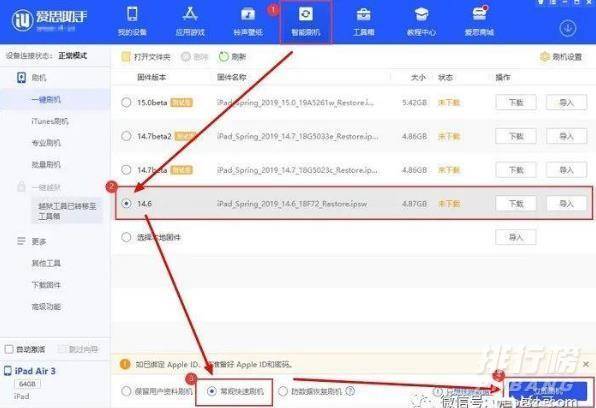This screenshot has width=596, height=408.
Task: Select the 15.0beta firmware radio button
Action: pyautogui.click(x=126, y=102)
